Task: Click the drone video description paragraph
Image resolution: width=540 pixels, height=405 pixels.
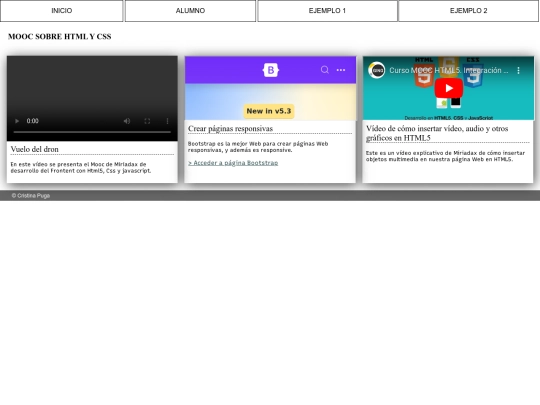Action: pyautogui.click(x=81, y=167)
